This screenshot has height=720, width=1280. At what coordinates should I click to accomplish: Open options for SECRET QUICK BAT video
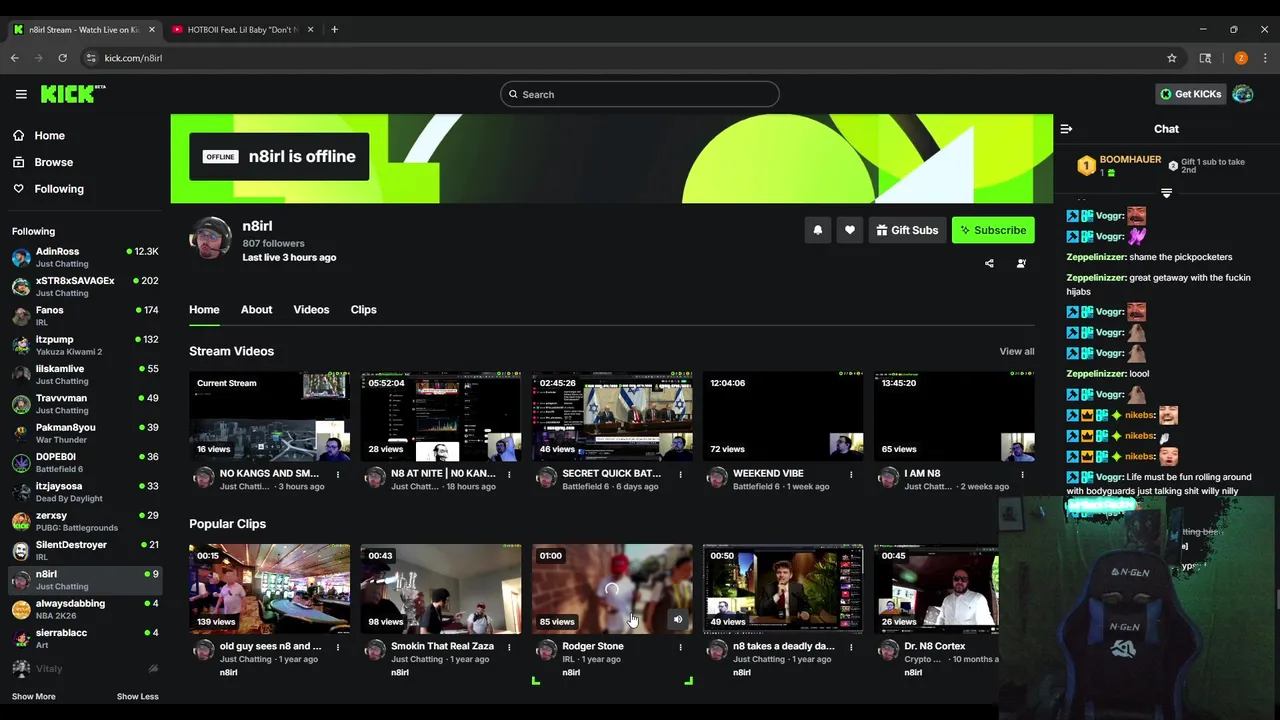point(680,474)
